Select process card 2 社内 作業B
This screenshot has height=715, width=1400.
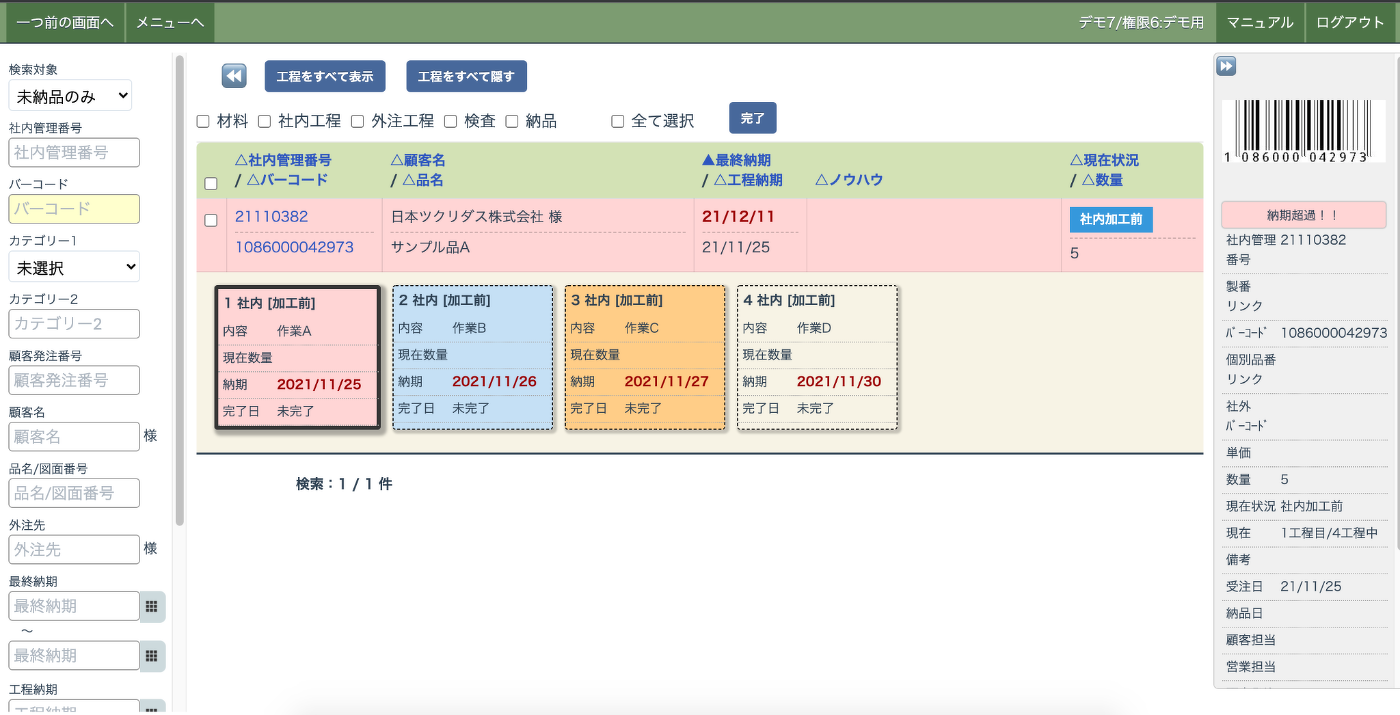coord(472,357)
